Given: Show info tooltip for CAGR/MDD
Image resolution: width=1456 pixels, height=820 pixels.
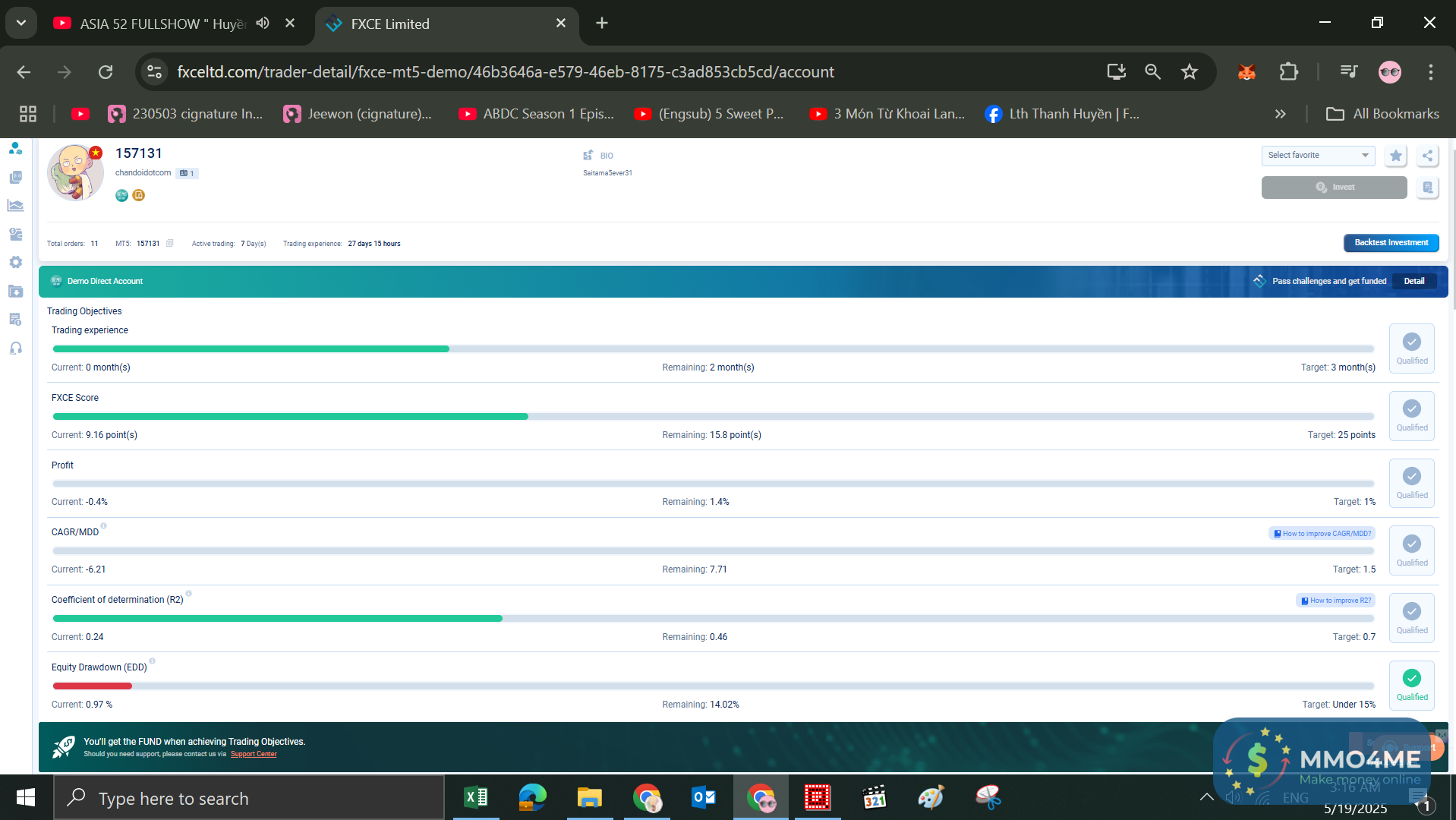Looking at the screenshot, I should pyautogui.click(x=104, y=526).
